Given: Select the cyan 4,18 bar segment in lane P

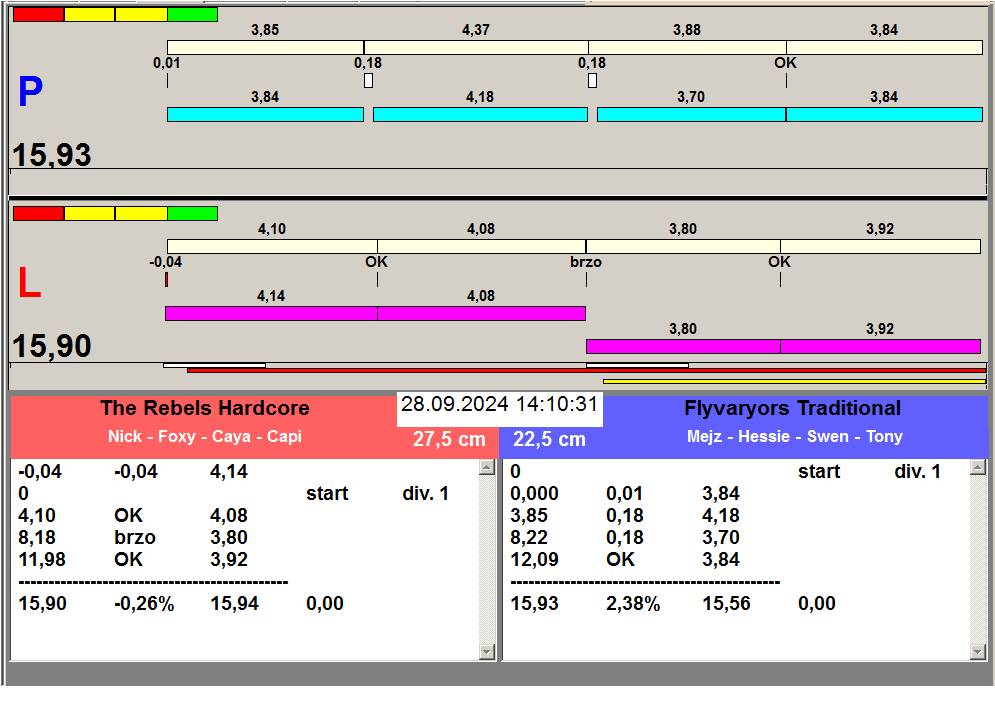Looking at the screenshot, I should pos(479,115).
